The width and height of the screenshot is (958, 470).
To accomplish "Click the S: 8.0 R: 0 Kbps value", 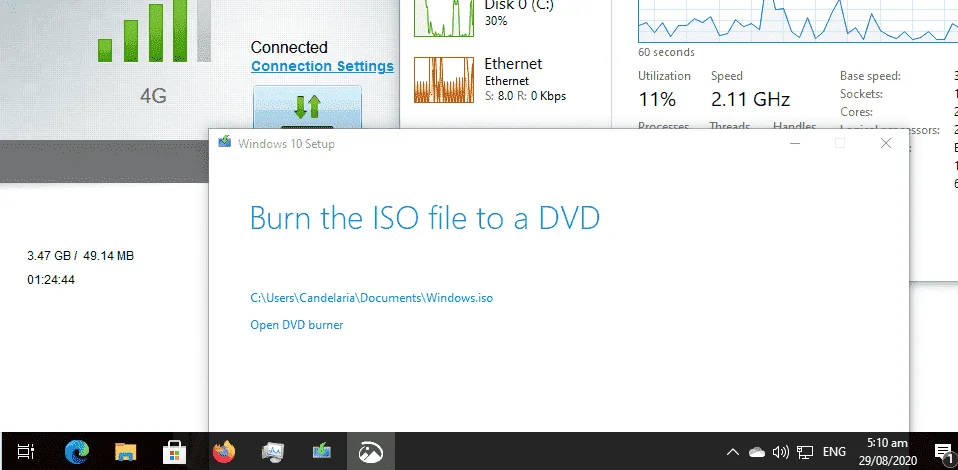I will pos(525,96).
